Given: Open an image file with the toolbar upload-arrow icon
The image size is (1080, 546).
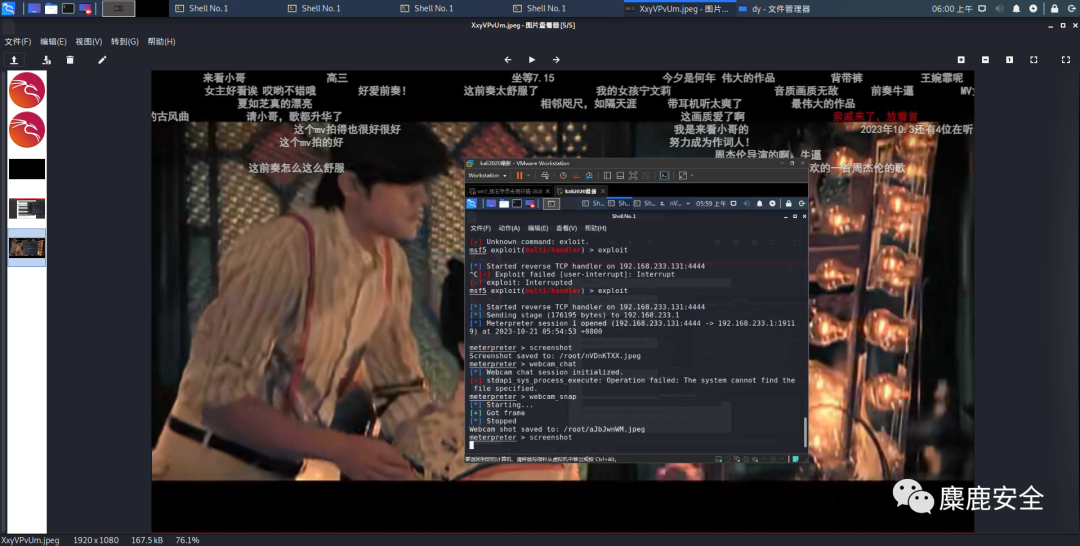Looking at the screenshot, I should [14, 60].
